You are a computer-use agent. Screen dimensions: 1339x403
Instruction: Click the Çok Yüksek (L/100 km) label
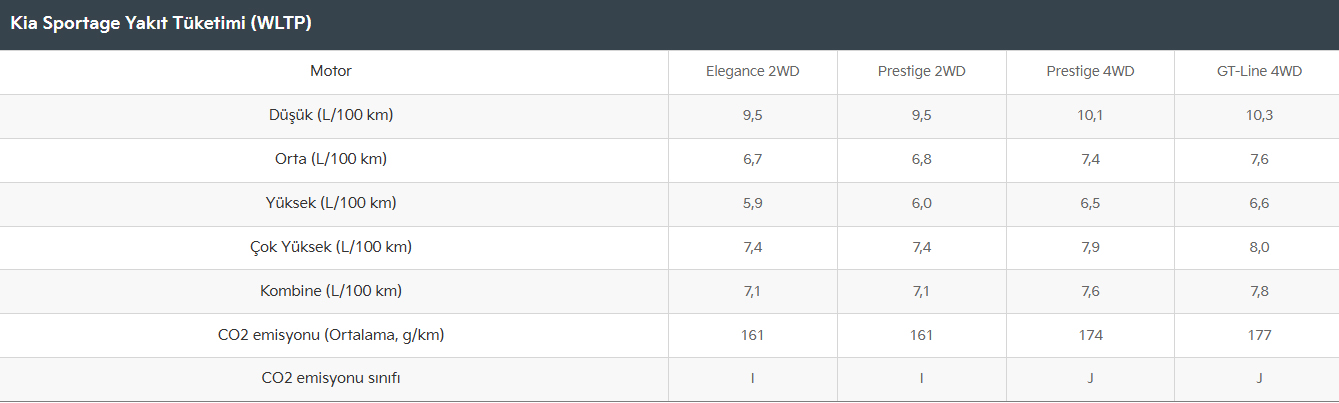coord(331,247)
